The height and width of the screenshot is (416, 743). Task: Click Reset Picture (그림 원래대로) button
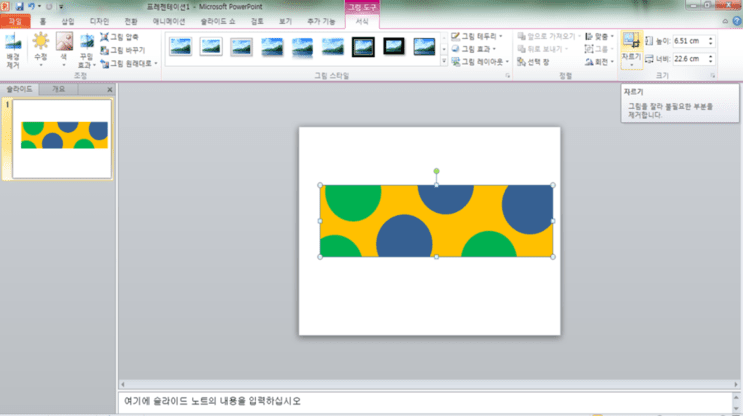129,63
